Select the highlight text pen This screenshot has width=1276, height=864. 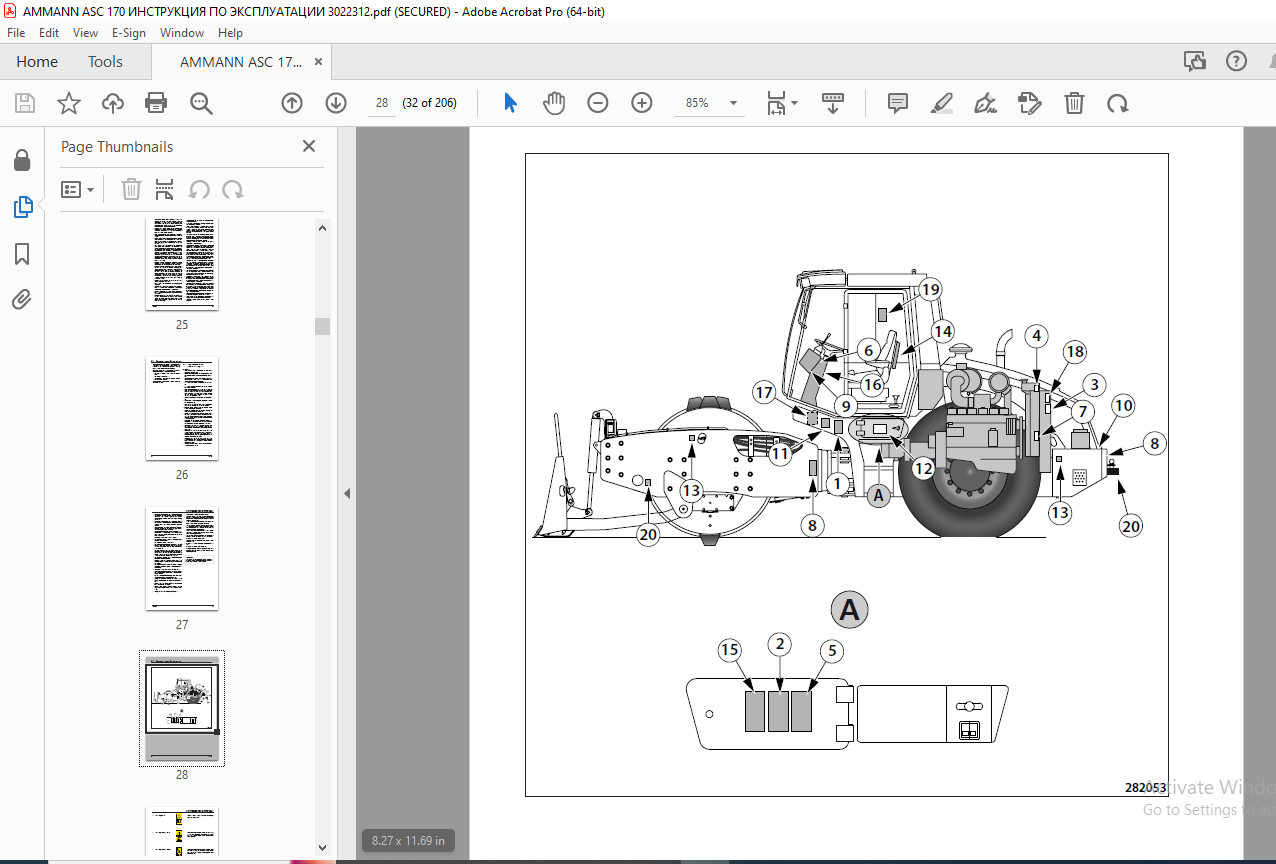[941, 103]
